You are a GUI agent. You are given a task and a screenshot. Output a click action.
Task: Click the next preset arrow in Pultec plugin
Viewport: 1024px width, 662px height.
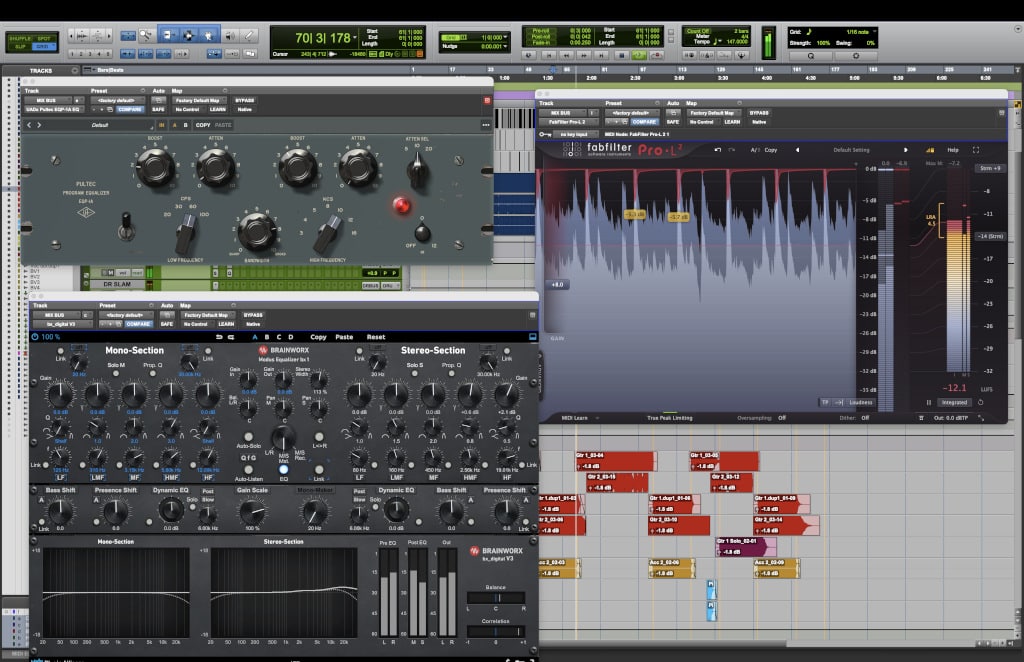tap(39, 125)
